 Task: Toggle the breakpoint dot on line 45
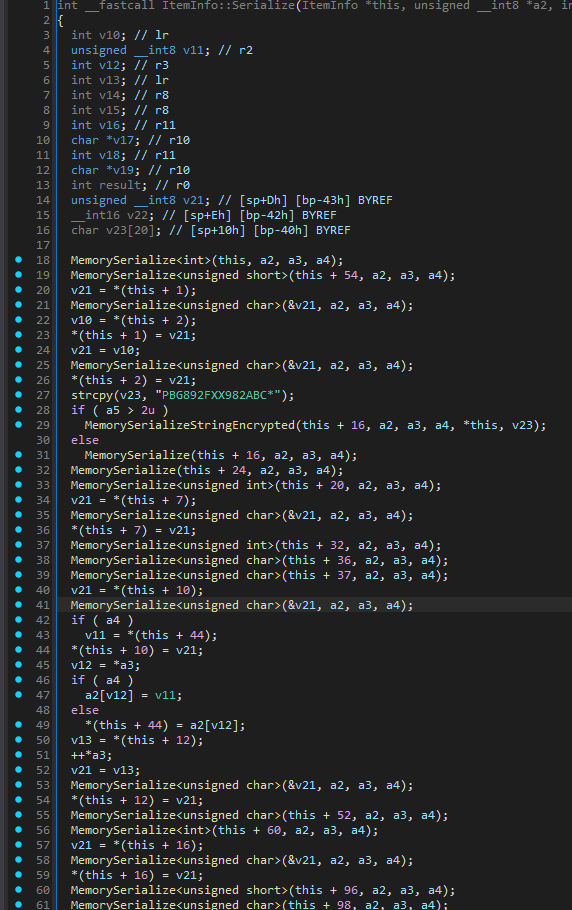(x=19, y=665)
